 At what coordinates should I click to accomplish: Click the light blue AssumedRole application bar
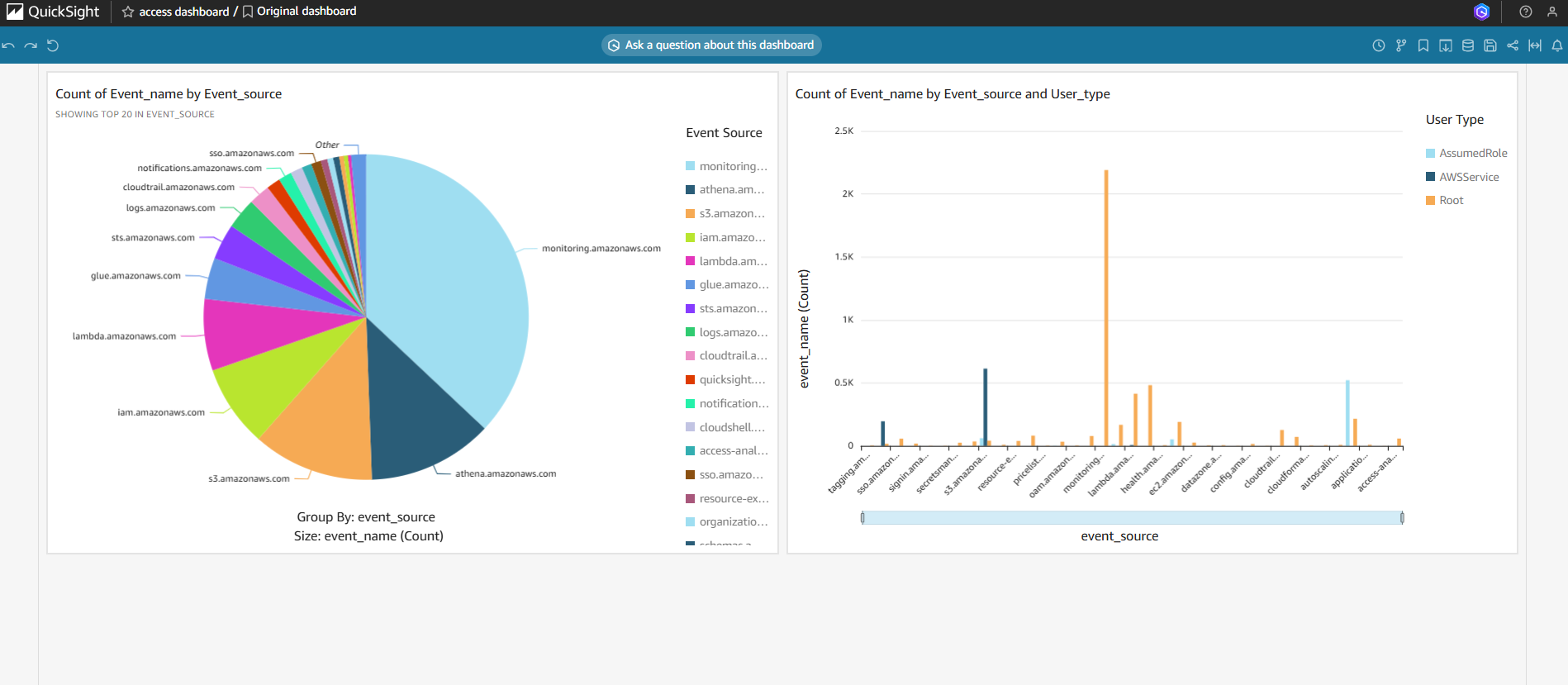click(1347, 413)
